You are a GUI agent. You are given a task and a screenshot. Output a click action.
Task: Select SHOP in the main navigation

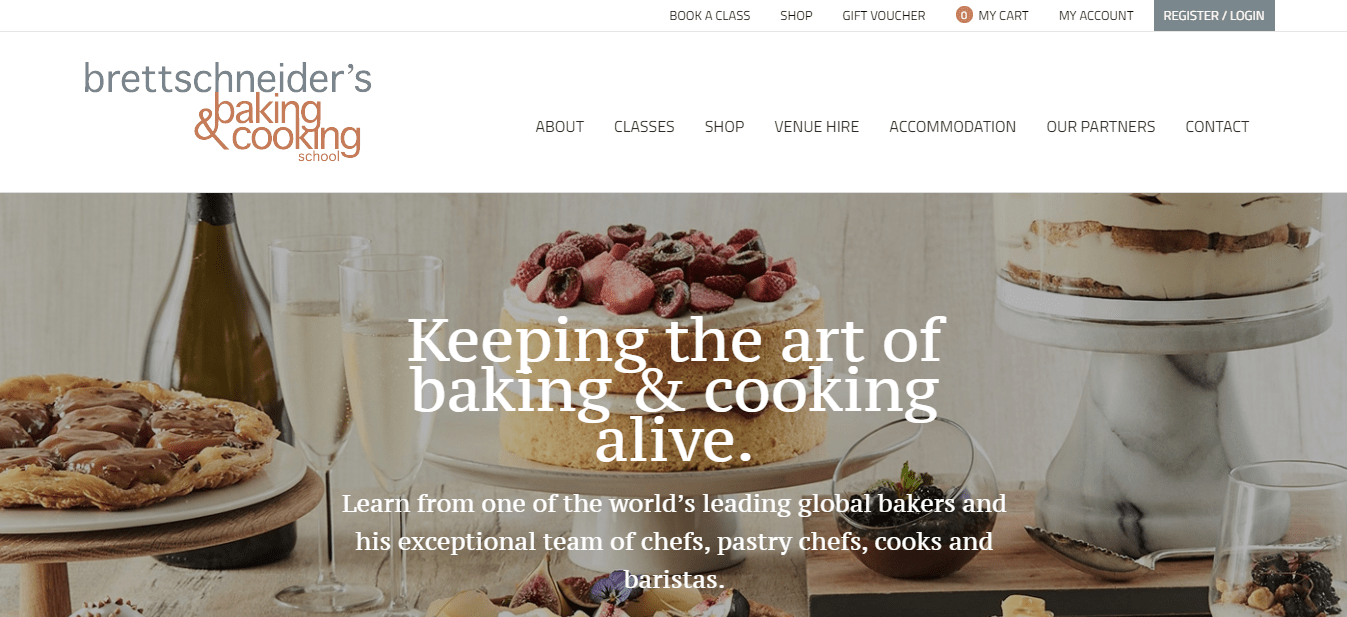click(724, 127)
